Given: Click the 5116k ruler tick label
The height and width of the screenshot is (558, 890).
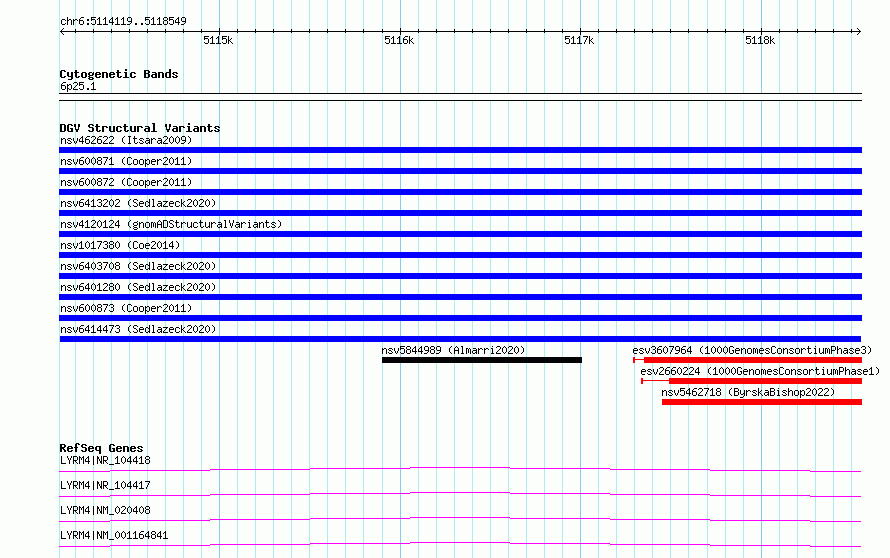Looking at the screenshot, I should (399, 40).
